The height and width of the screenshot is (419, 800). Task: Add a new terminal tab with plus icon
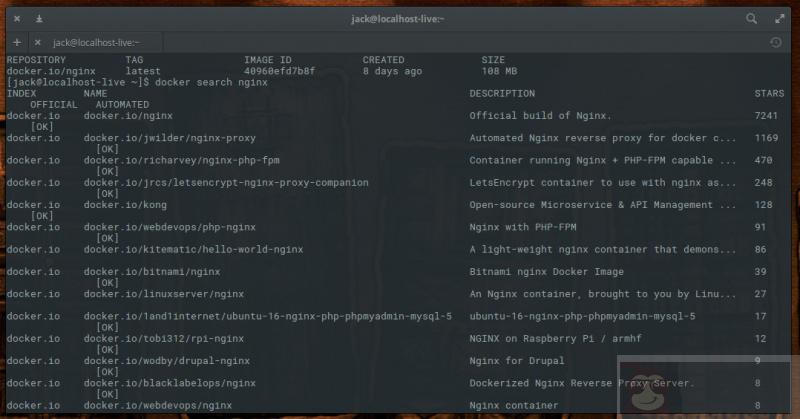coord(17,42)
